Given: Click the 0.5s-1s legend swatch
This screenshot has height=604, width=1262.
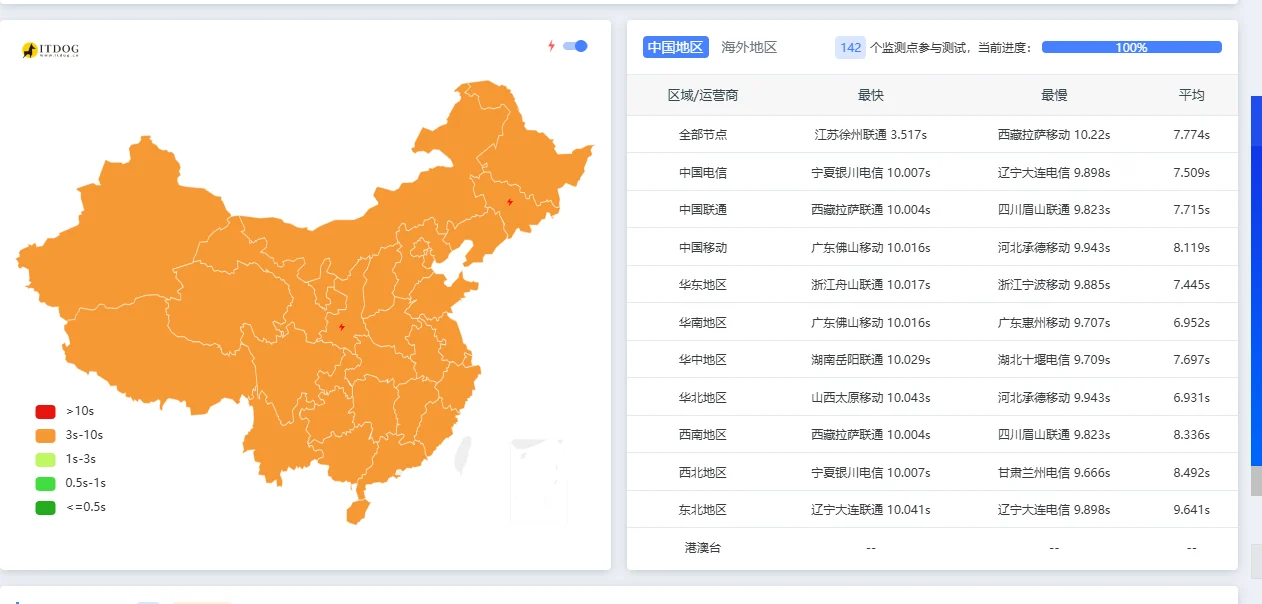Looking at the screenshot, I should coord(45,483).
